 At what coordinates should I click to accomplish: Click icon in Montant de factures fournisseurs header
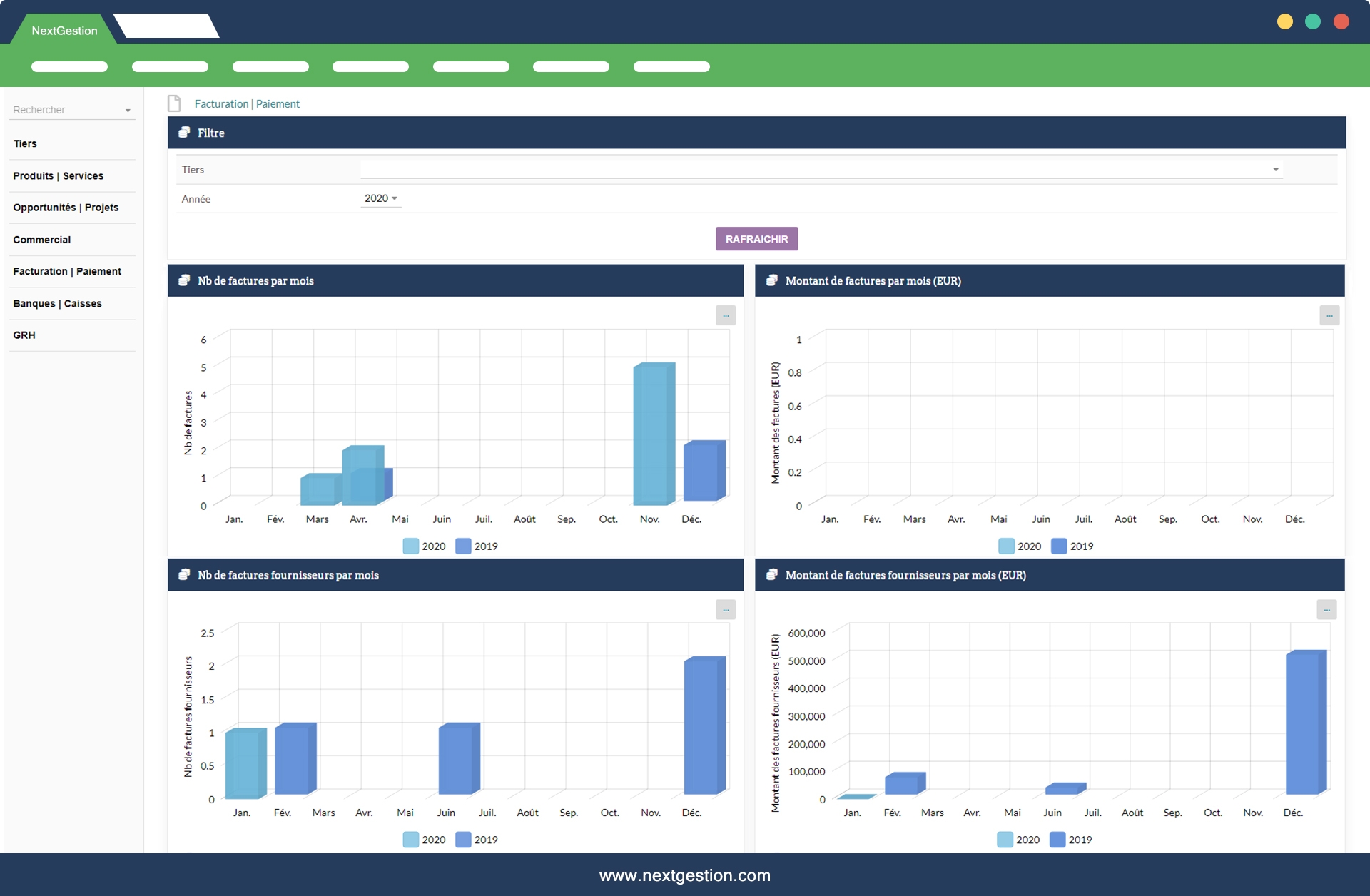tap(771, 575)
